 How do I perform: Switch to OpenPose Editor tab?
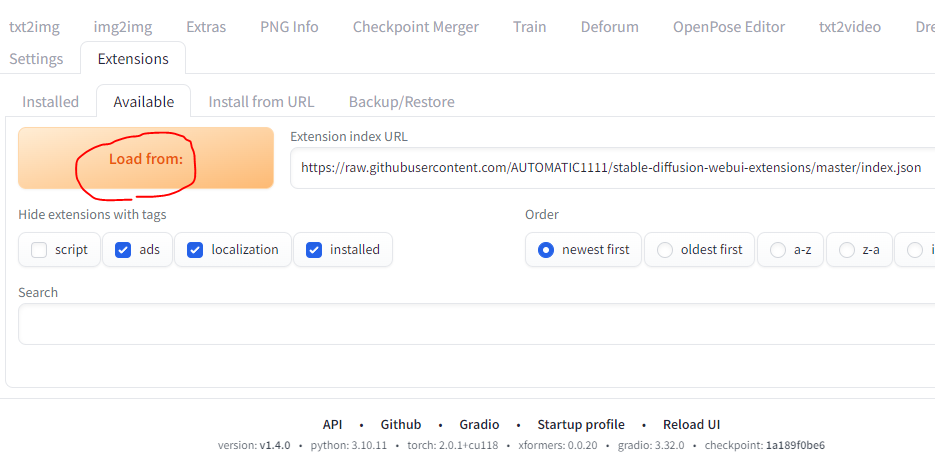coord(729,27)
